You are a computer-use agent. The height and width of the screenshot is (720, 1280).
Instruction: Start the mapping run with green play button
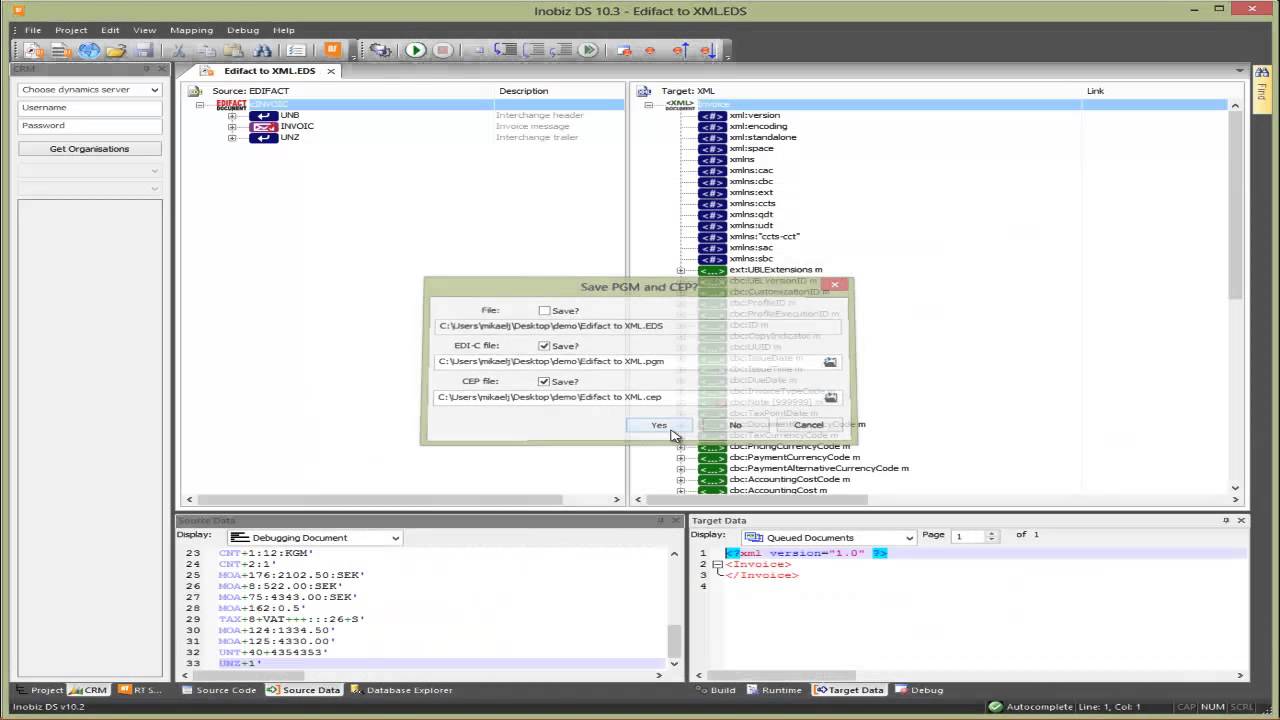tap(415, 50)
